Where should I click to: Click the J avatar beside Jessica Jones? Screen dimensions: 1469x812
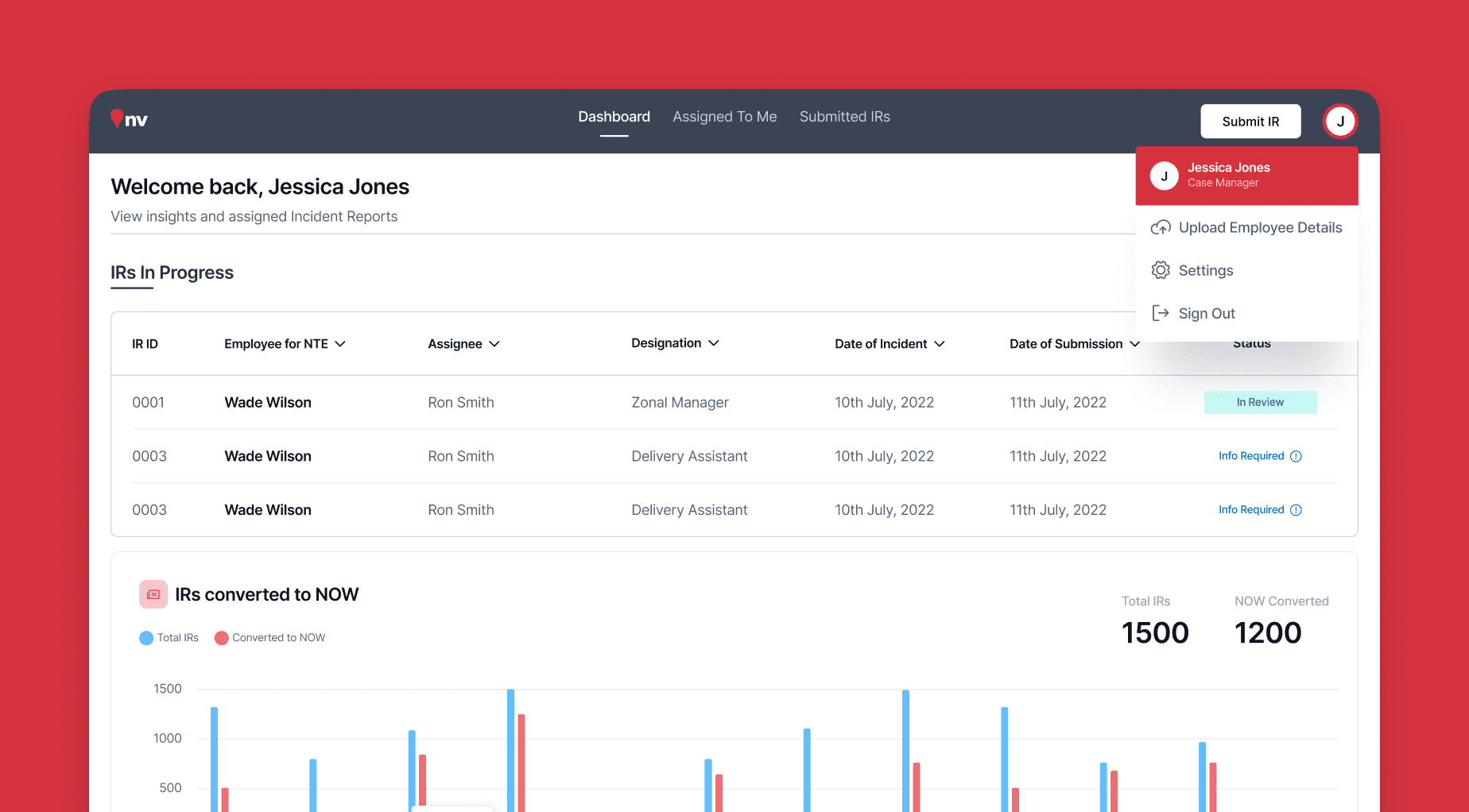[x=1165, y=176]
